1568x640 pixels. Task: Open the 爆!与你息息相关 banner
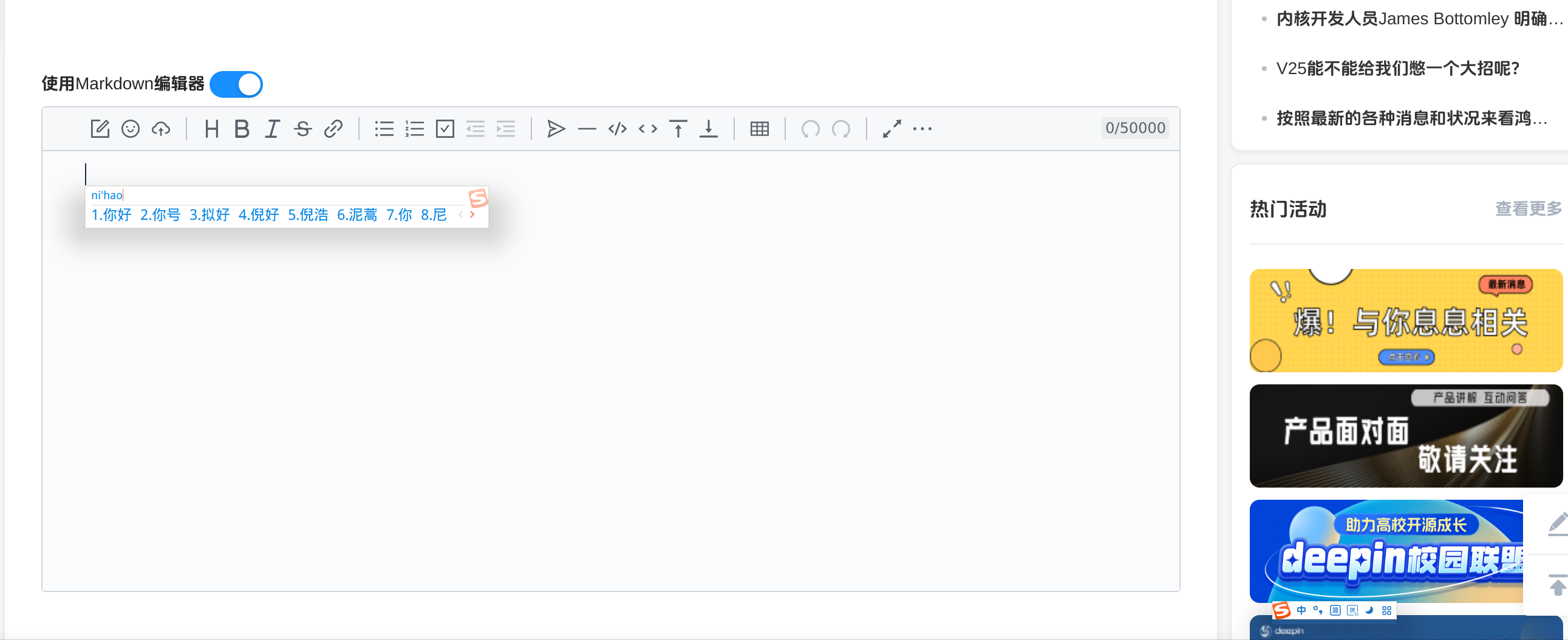click(x=1406, y=321)
